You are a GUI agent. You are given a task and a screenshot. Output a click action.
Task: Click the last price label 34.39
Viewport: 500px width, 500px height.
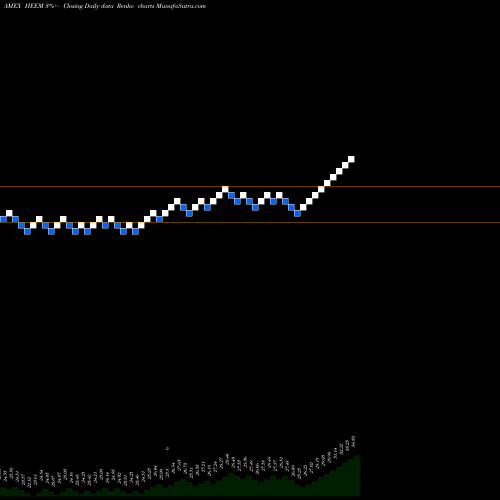click(x=354, y=441)
